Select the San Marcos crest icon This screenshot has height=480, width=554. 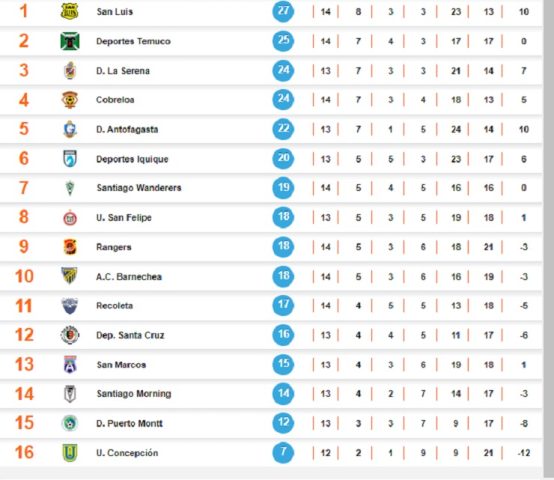[70, 365]
